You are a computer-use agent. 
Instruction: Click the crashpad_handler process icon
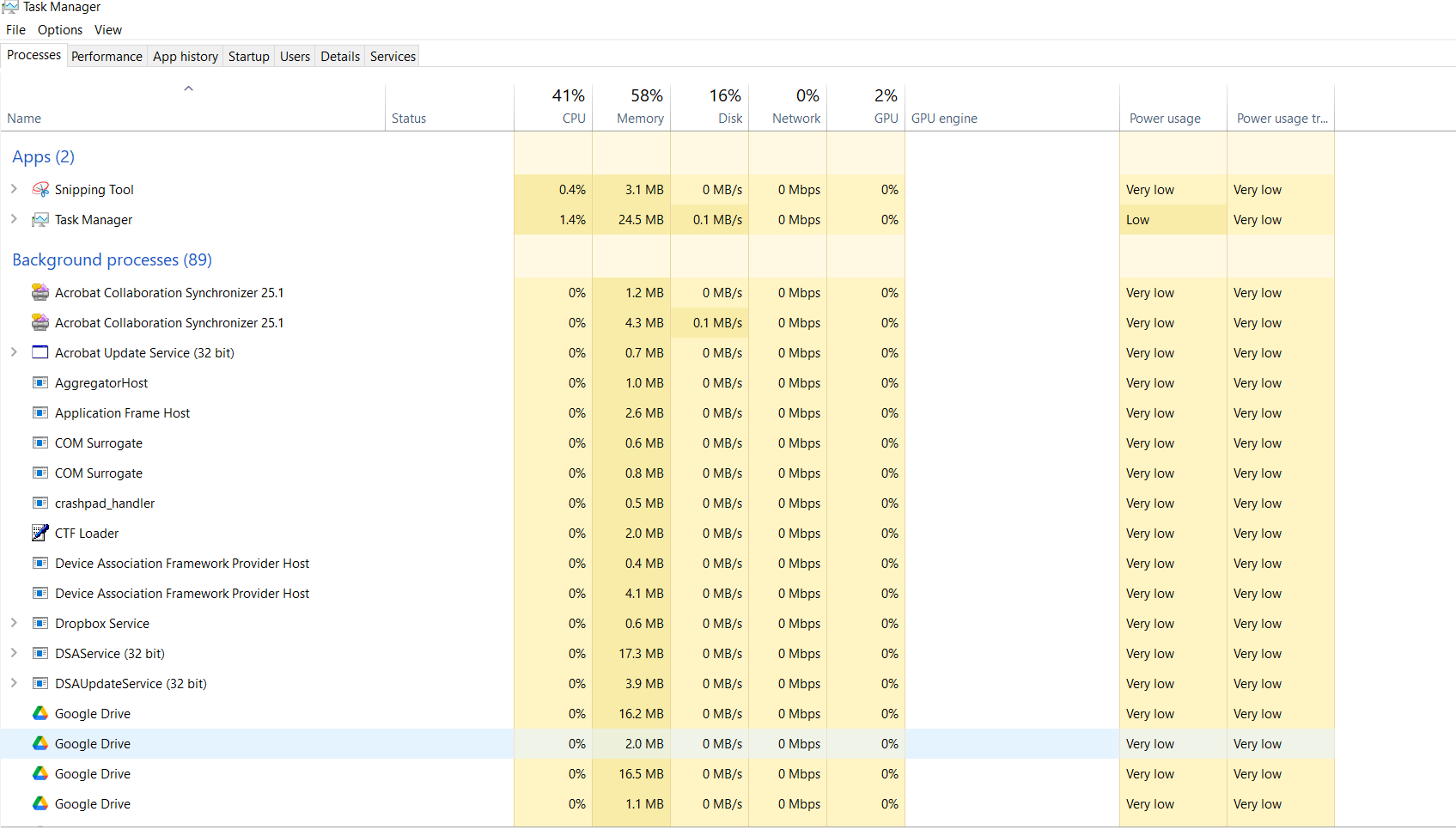[x=40, y=503]
